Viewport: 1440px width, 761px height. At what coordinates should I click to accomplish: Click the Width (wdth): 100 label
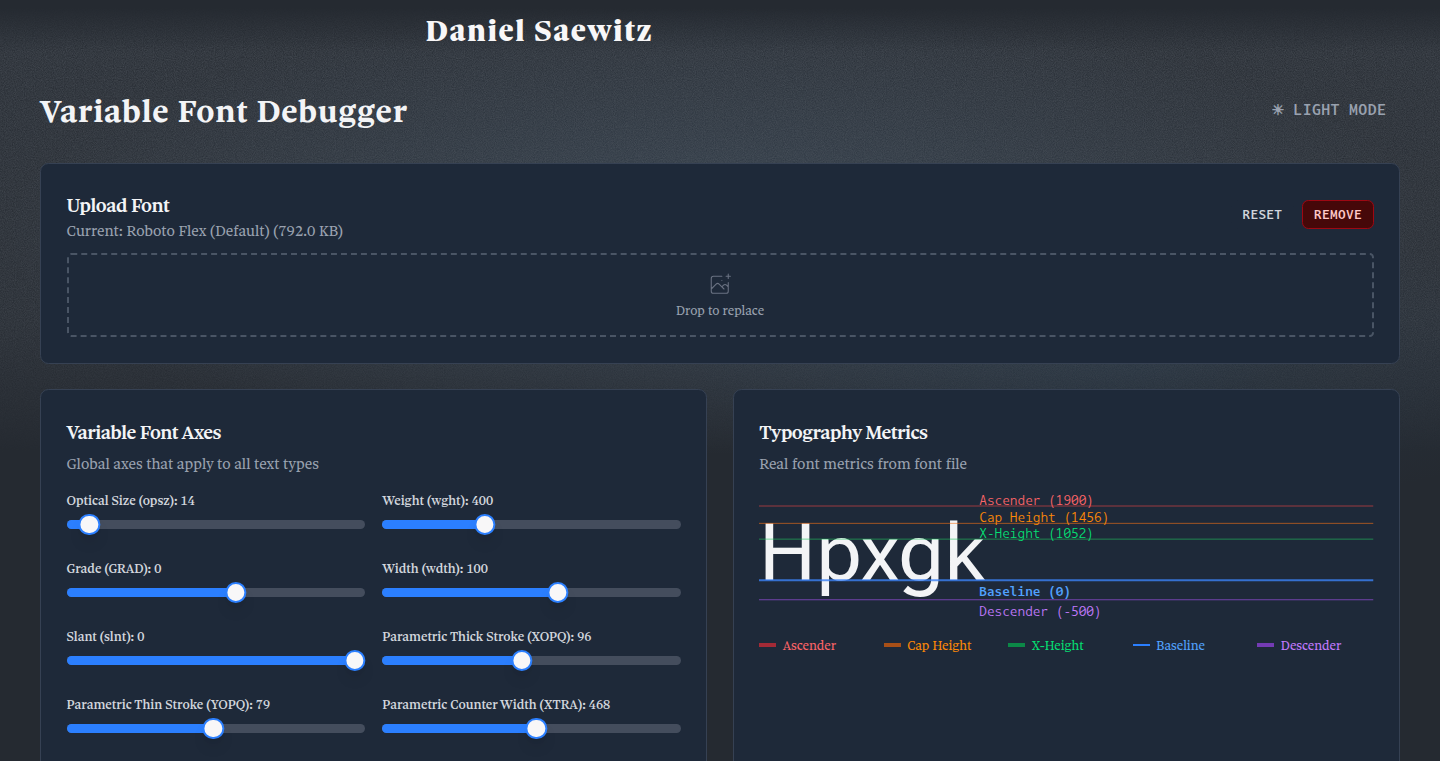tap(435, 568)
